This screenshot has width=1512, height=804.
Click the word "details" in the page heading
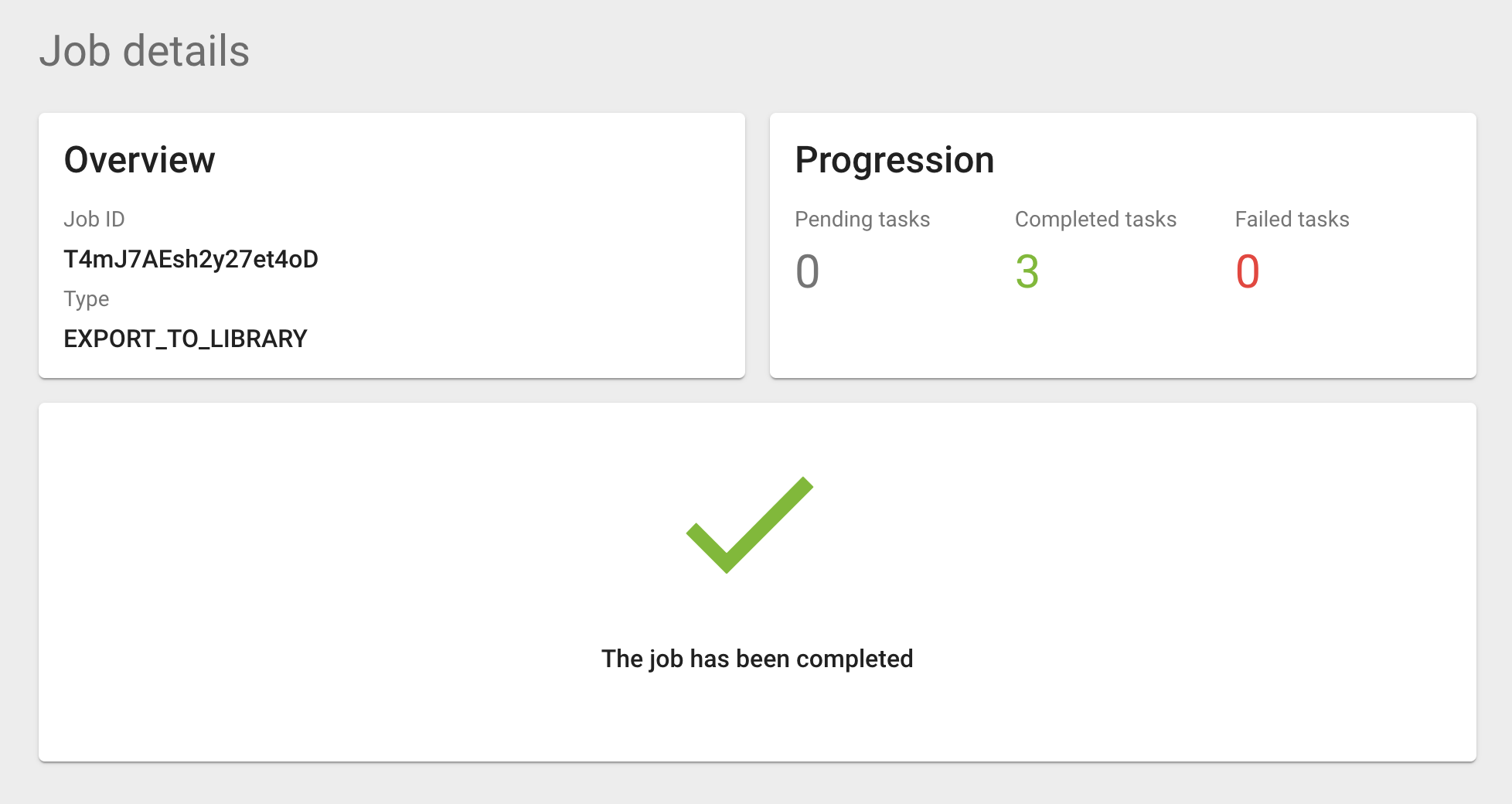point(186,51)
